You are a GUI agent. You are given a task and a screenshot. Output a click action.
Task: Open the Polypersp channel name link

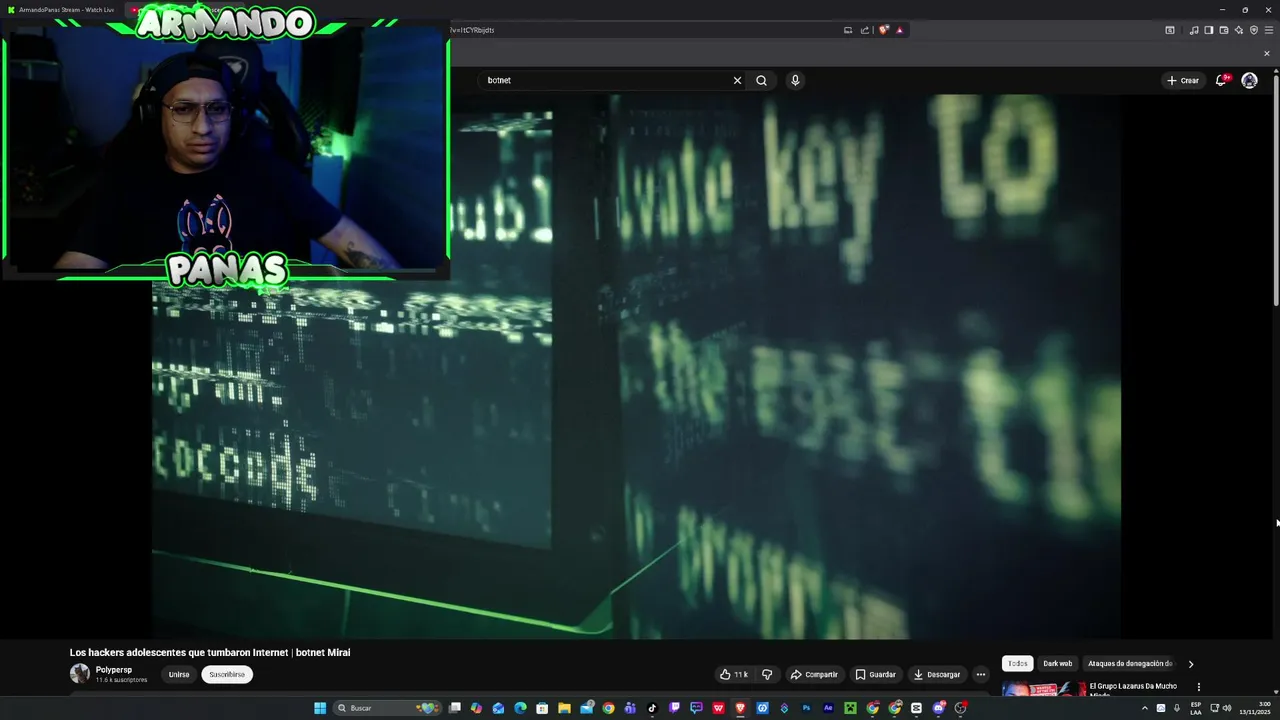coord(114,670)
